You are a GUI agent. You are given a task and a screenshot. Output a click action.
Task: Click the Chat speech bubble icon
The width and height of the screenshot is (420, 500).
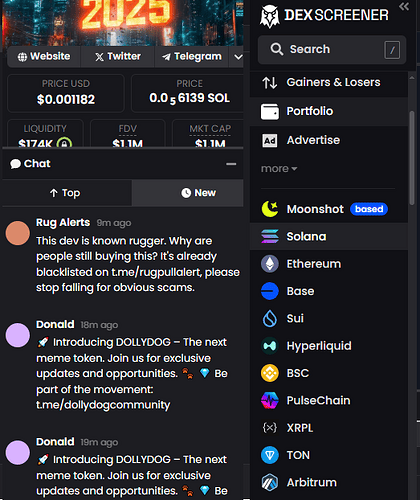[x=15, y=164]
